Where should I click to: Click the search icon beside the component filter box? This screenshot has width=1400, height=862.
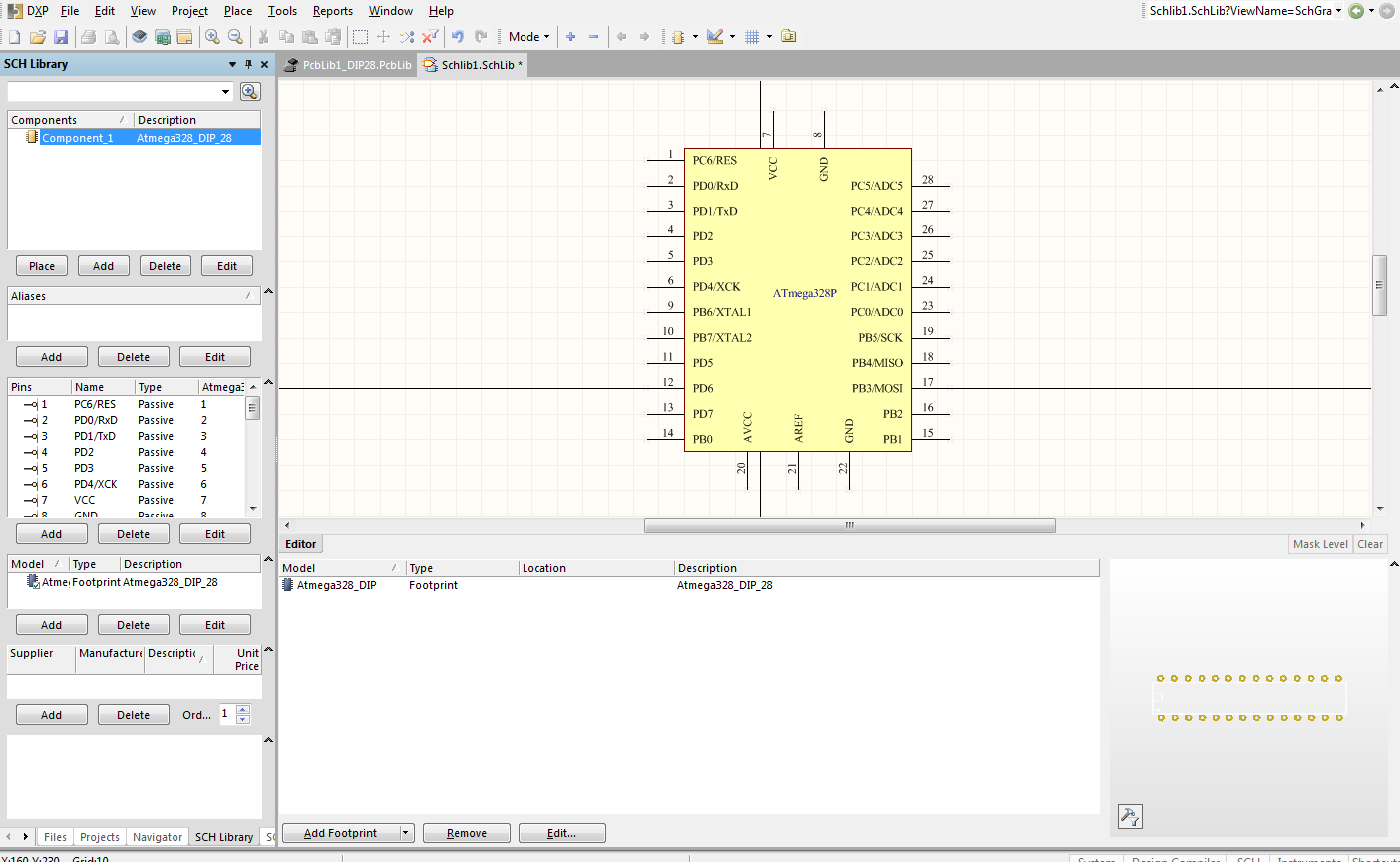pos(250,92)
